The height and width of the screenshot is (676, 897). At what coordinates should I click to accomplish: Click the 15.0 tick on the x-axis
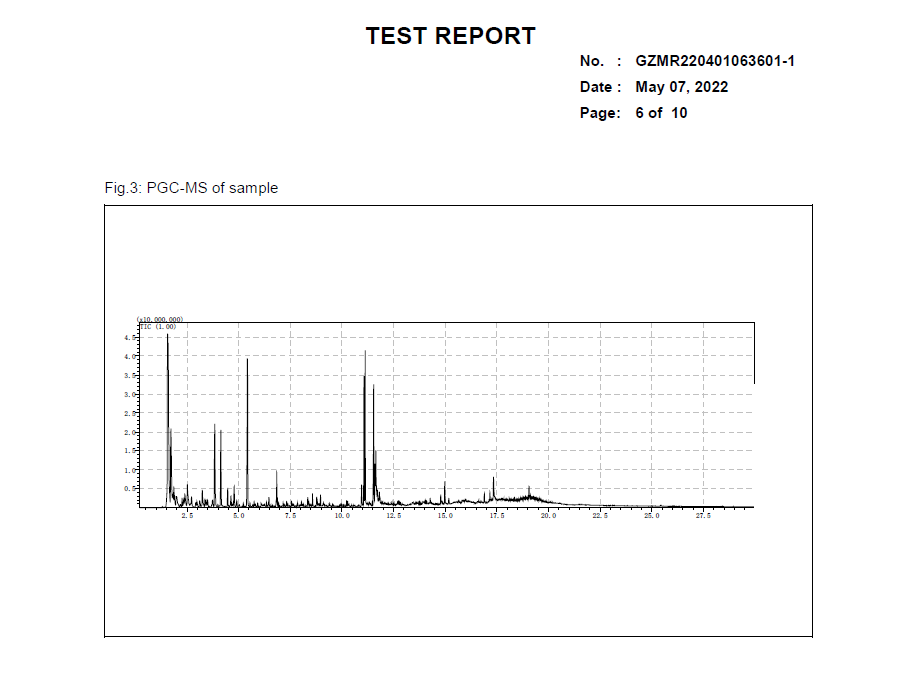point(445,516)
